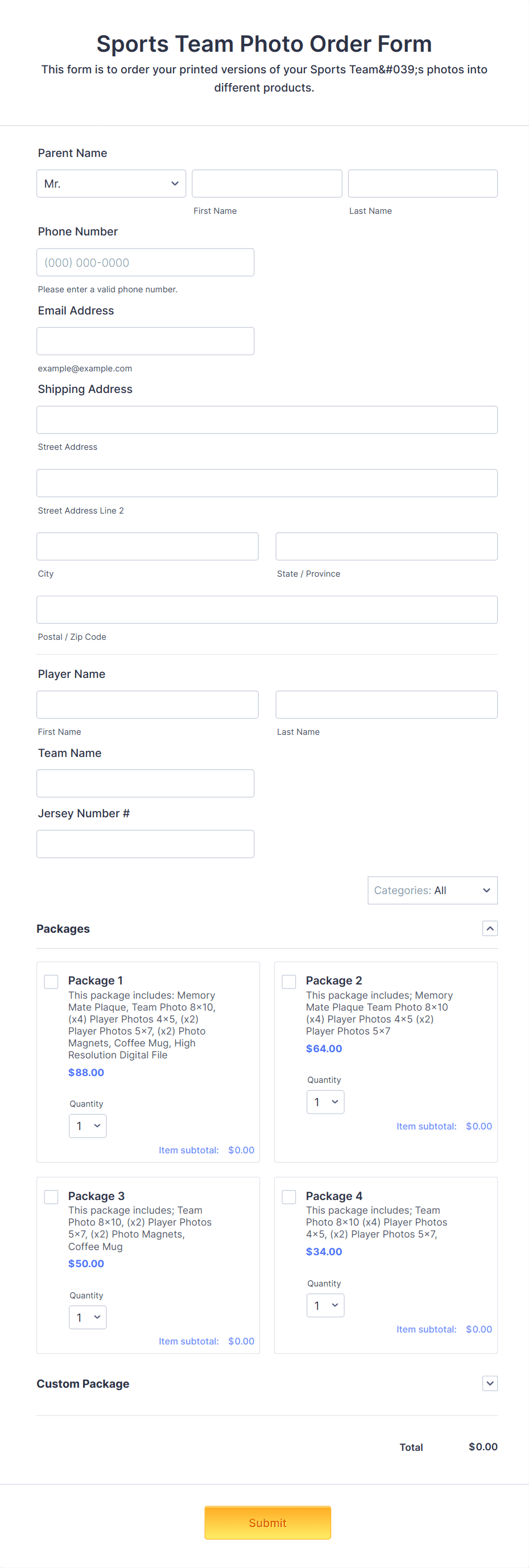This screenshot has height=1568, width=529.
Task: Select the Package 3 checkbox
Action: pos(51,1197)
